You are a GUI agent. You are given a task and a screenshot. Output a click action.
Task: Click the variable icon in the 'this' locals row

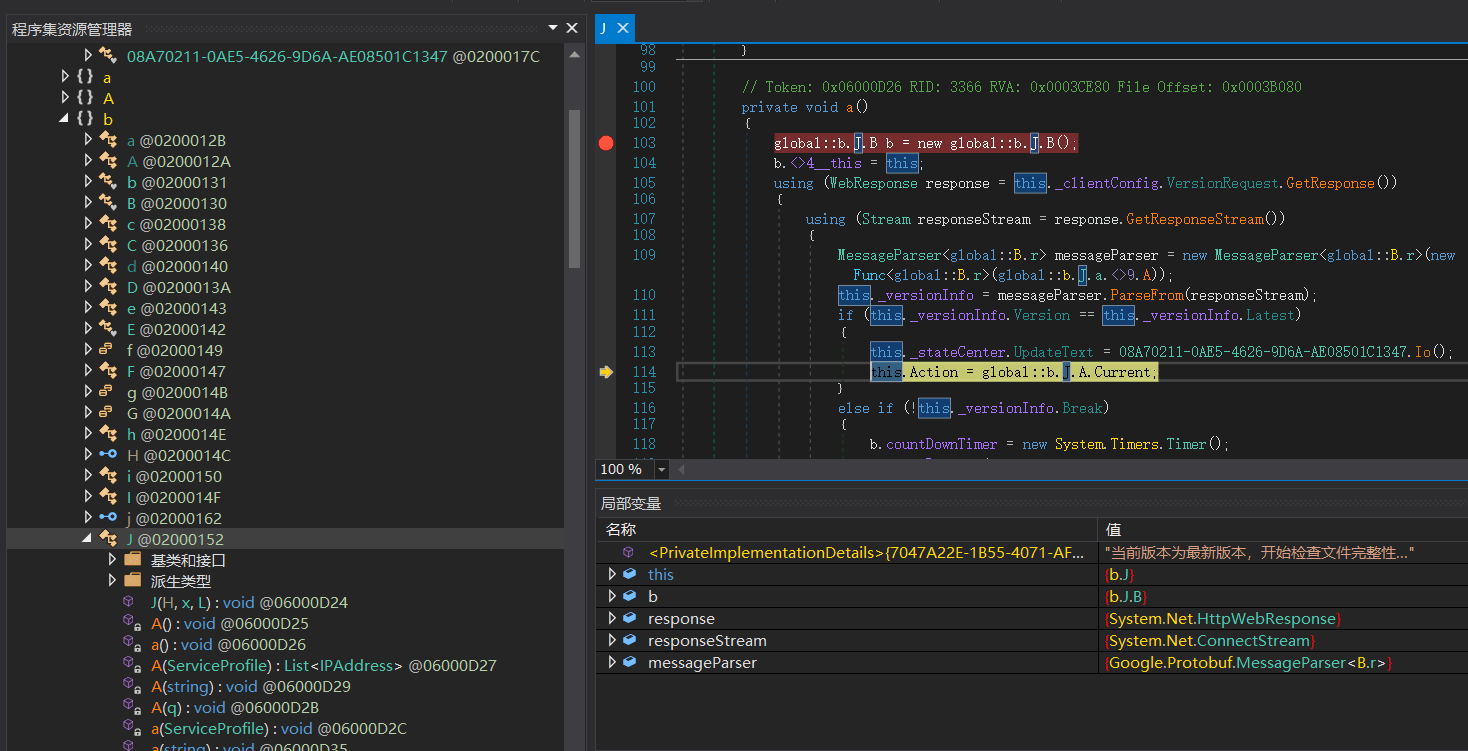(629, 574)
